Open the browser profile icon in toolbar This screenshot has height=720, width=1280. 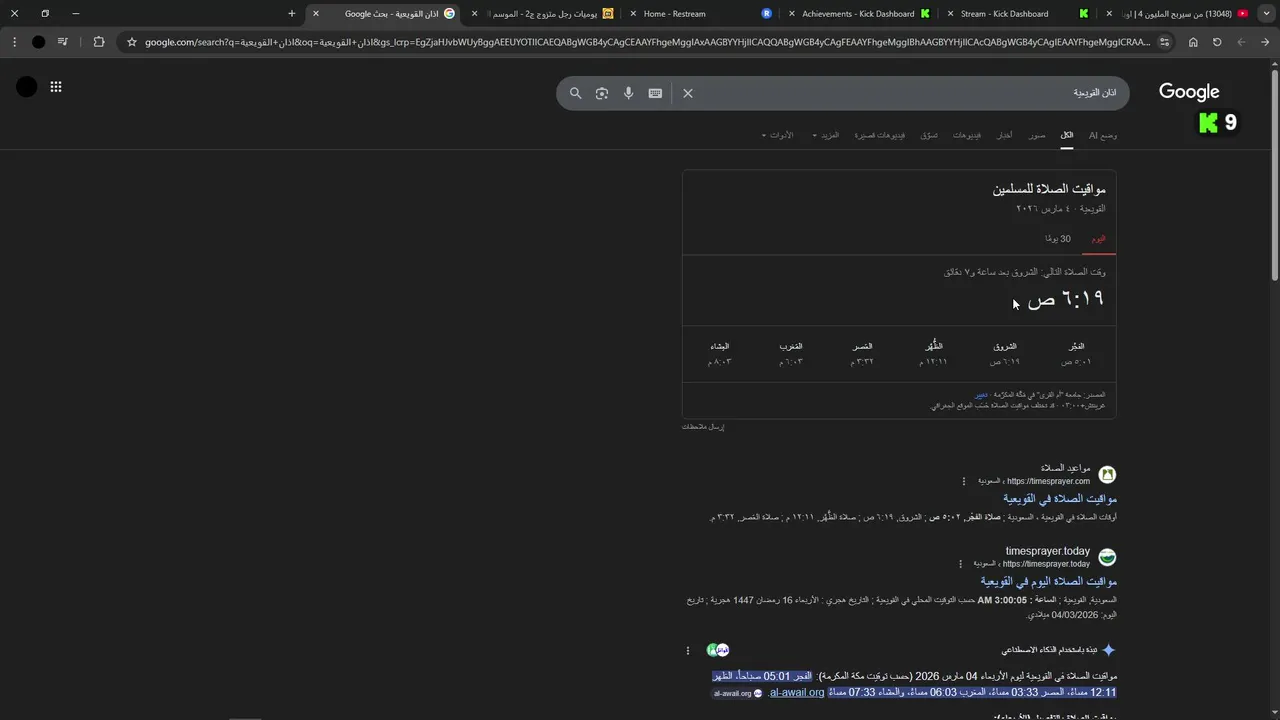point(38,42)
